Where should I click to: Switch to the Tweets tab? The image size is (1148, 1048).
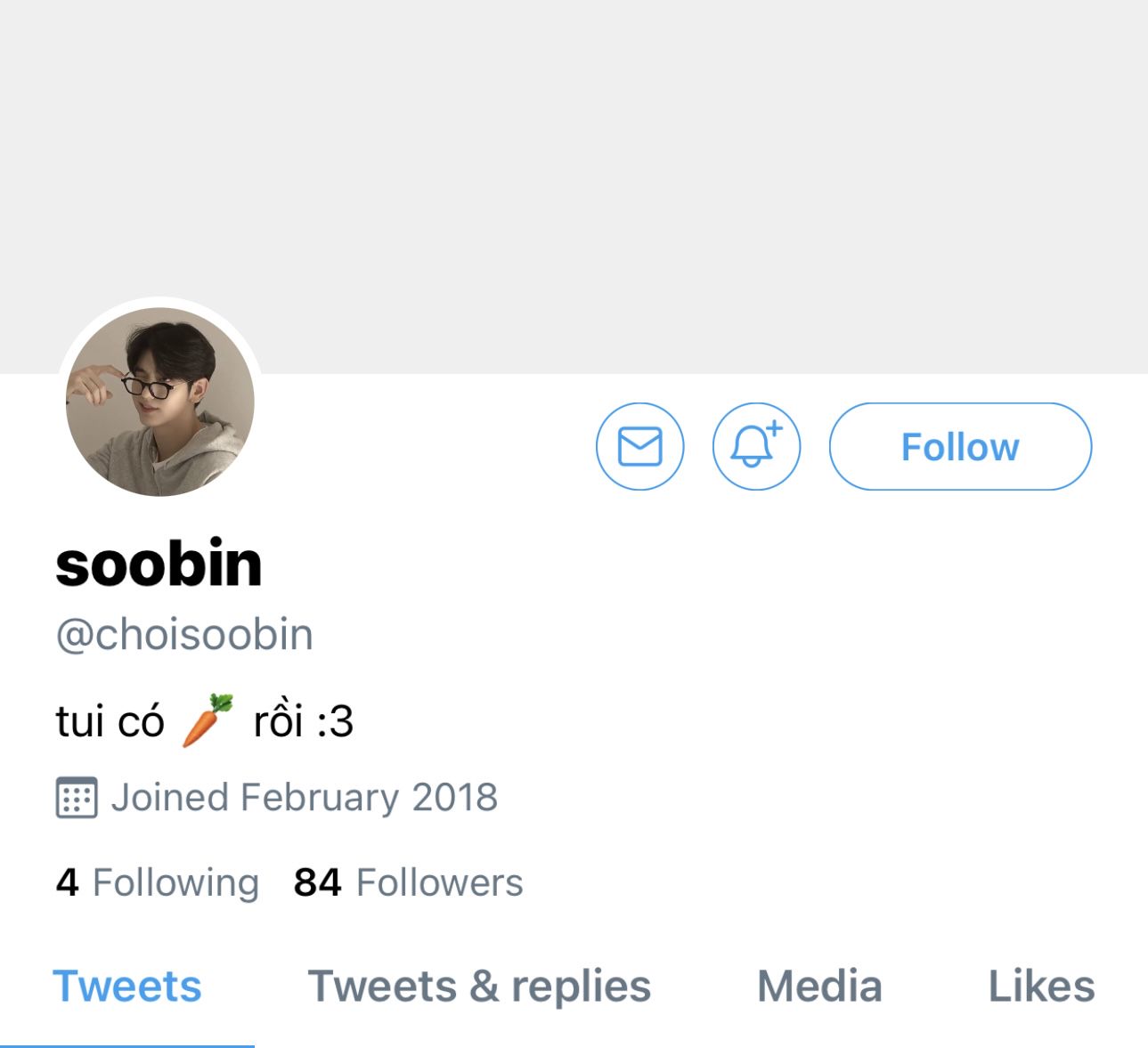click(127, 987)
